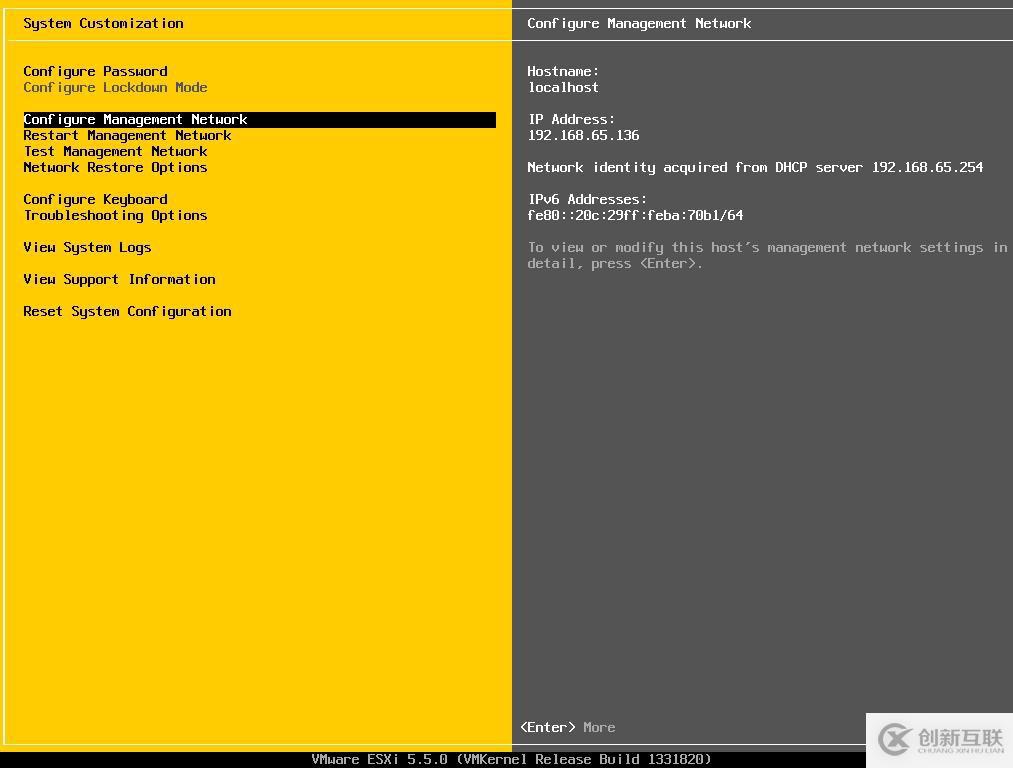The image size is (1013, 768).
Task: Click the Configure Management Network panel title
Action: [x=639, y=23]
